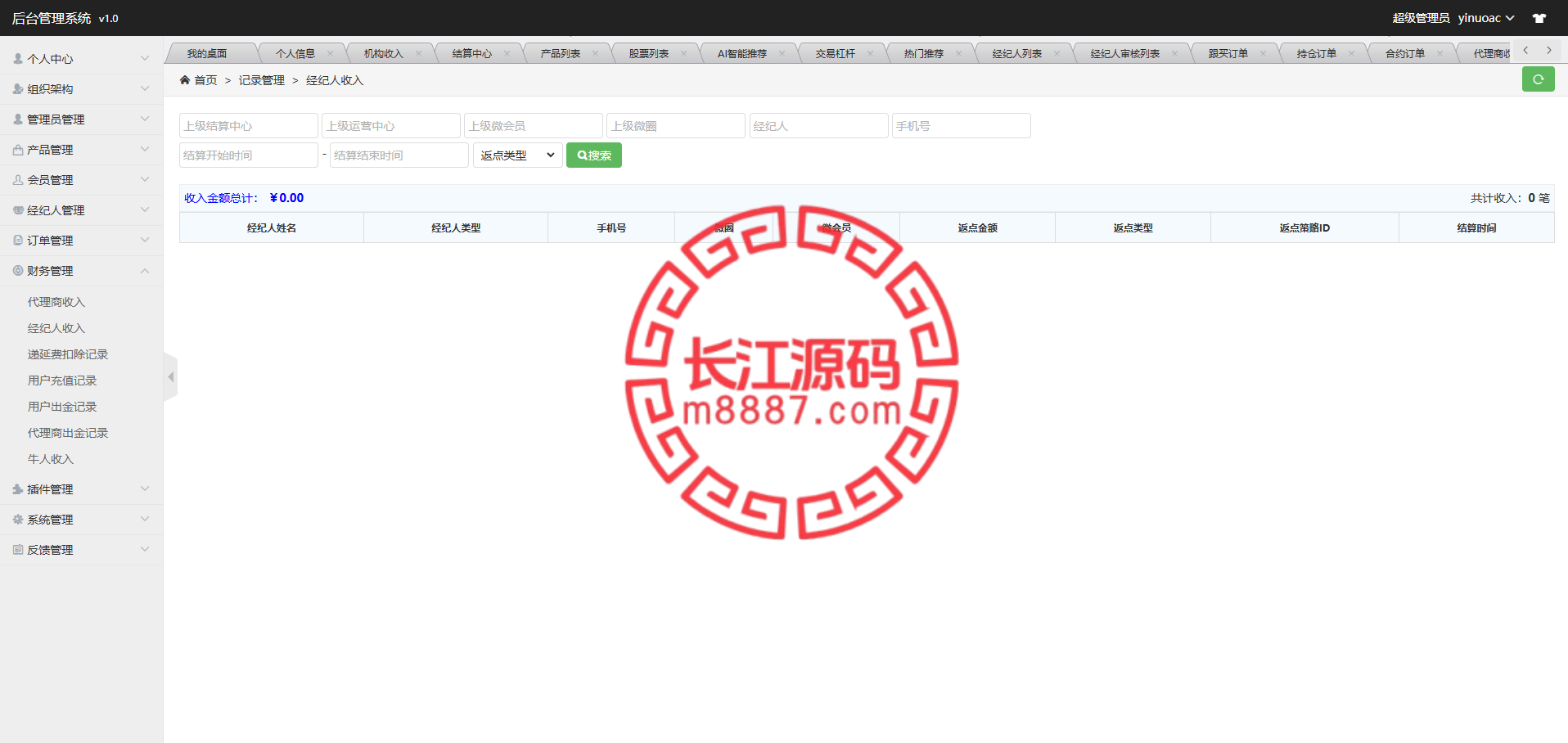
Task: Collapse the sidebar with arrow handle
Action: (170, 377)
